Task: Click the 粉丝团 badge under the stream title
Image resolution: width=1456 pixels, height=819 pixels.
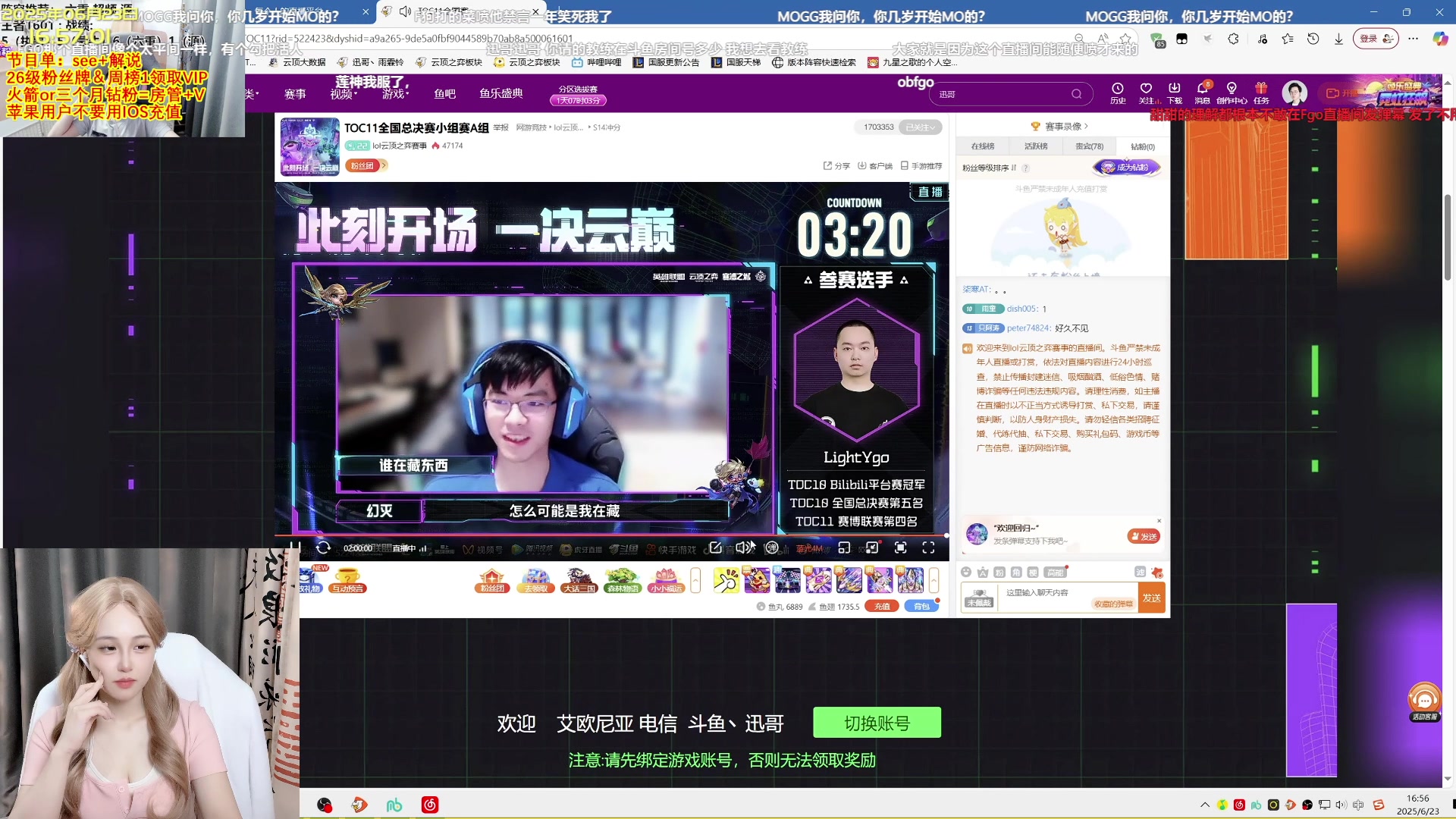Action: [366, 165]
